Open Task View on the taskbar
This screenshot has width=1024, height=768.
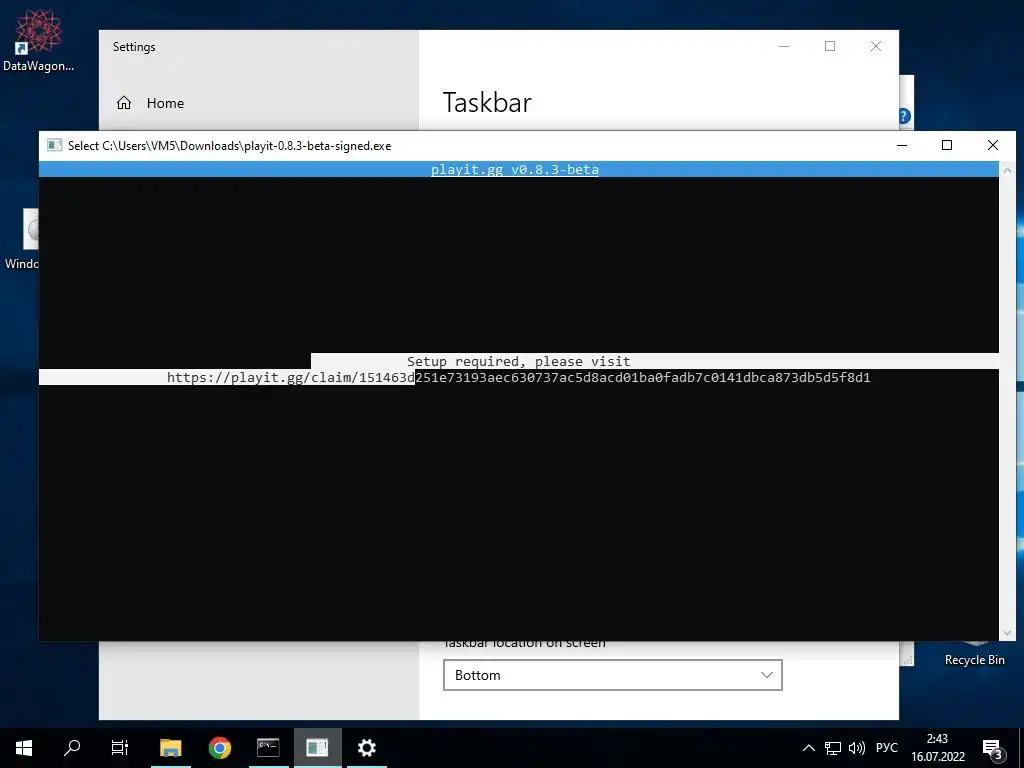pos(120,748)
